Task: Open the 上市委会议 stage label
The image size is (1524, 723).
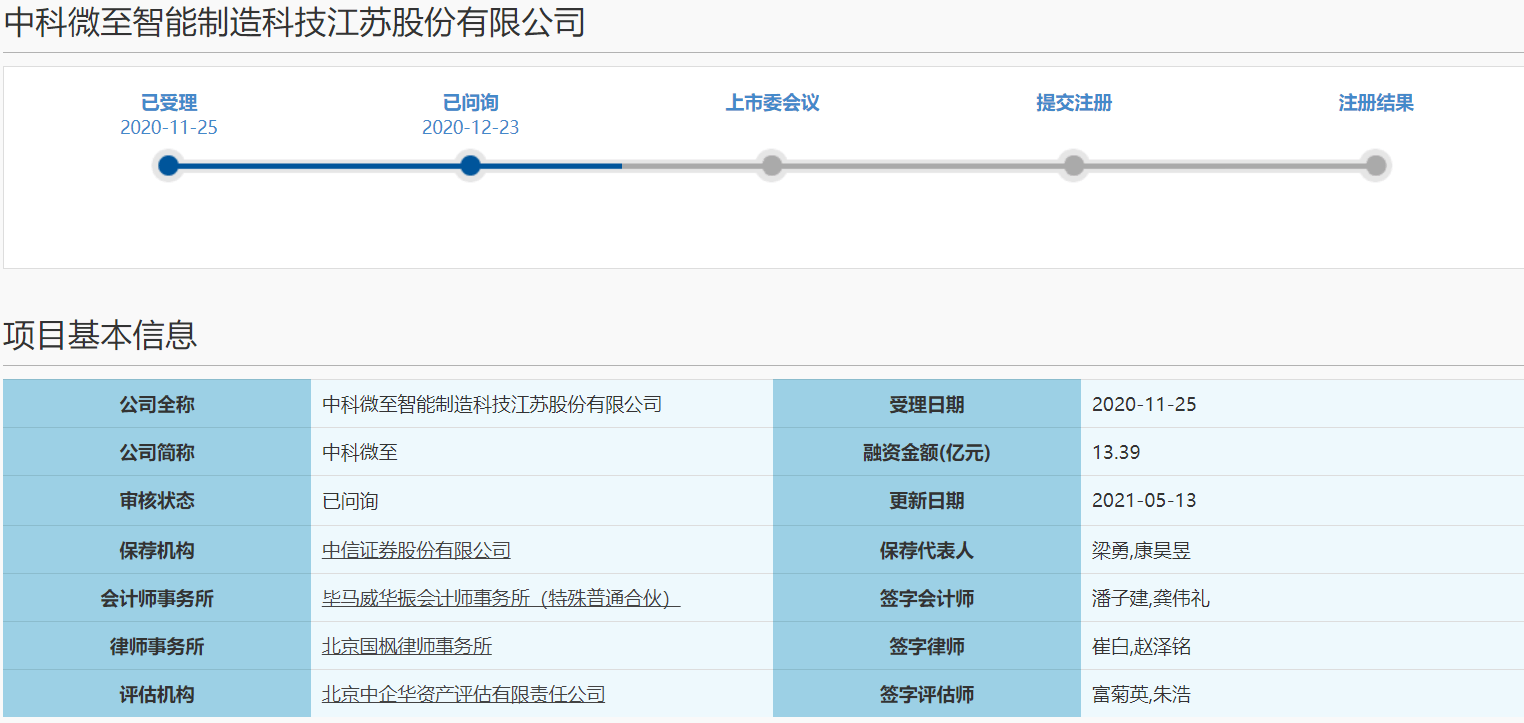Action: tap(772, 103)
